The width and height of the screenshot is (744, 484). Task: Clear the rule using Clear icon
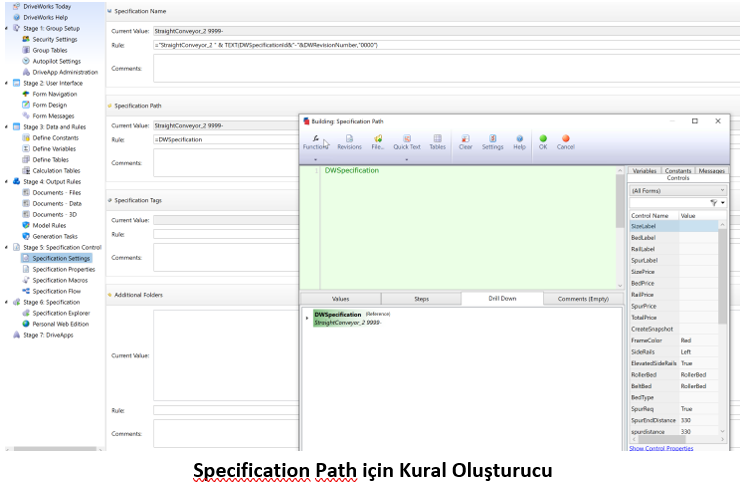465,141
